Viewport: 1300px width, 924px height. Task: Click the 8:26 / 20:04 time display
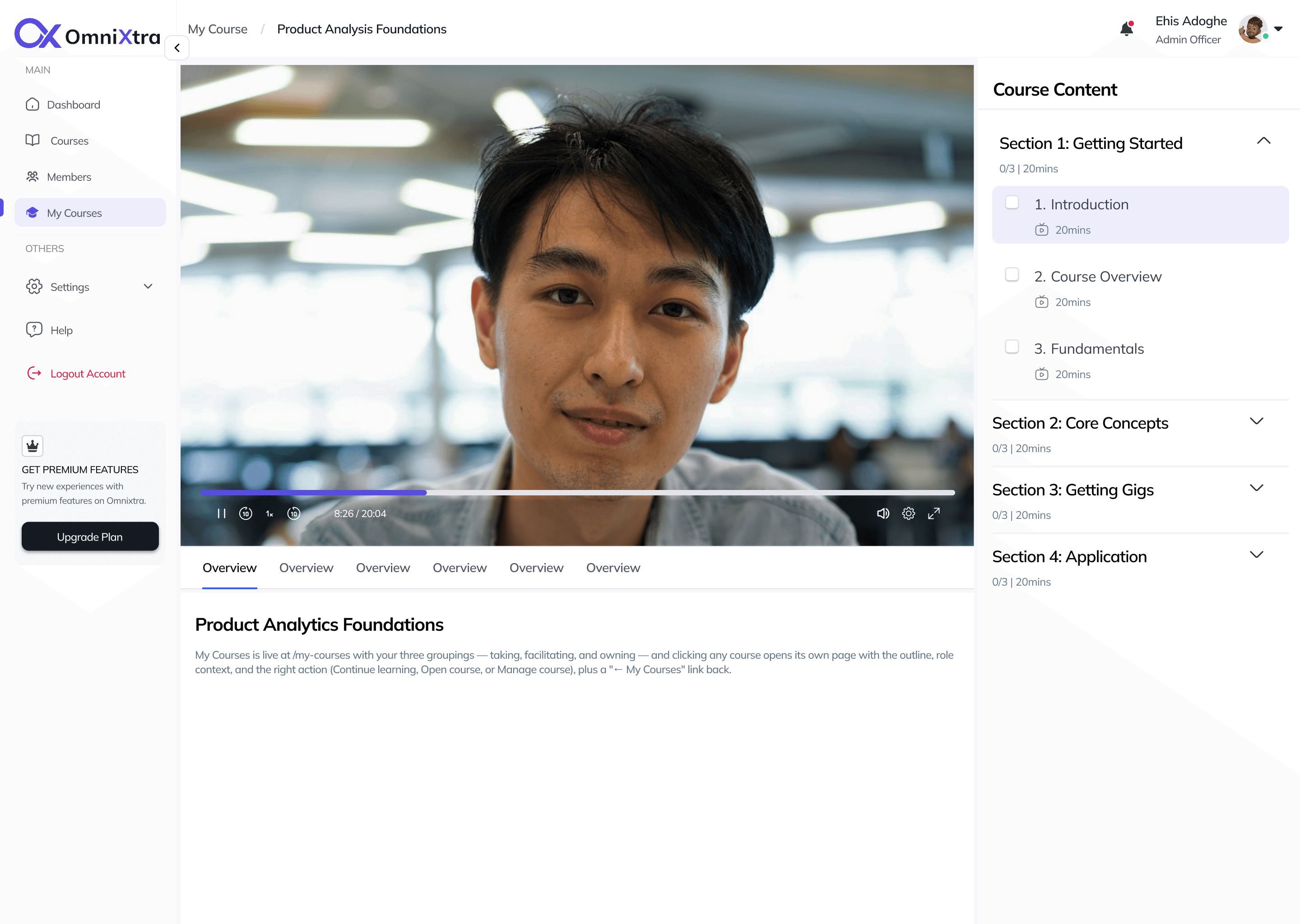tap(360, 514)
